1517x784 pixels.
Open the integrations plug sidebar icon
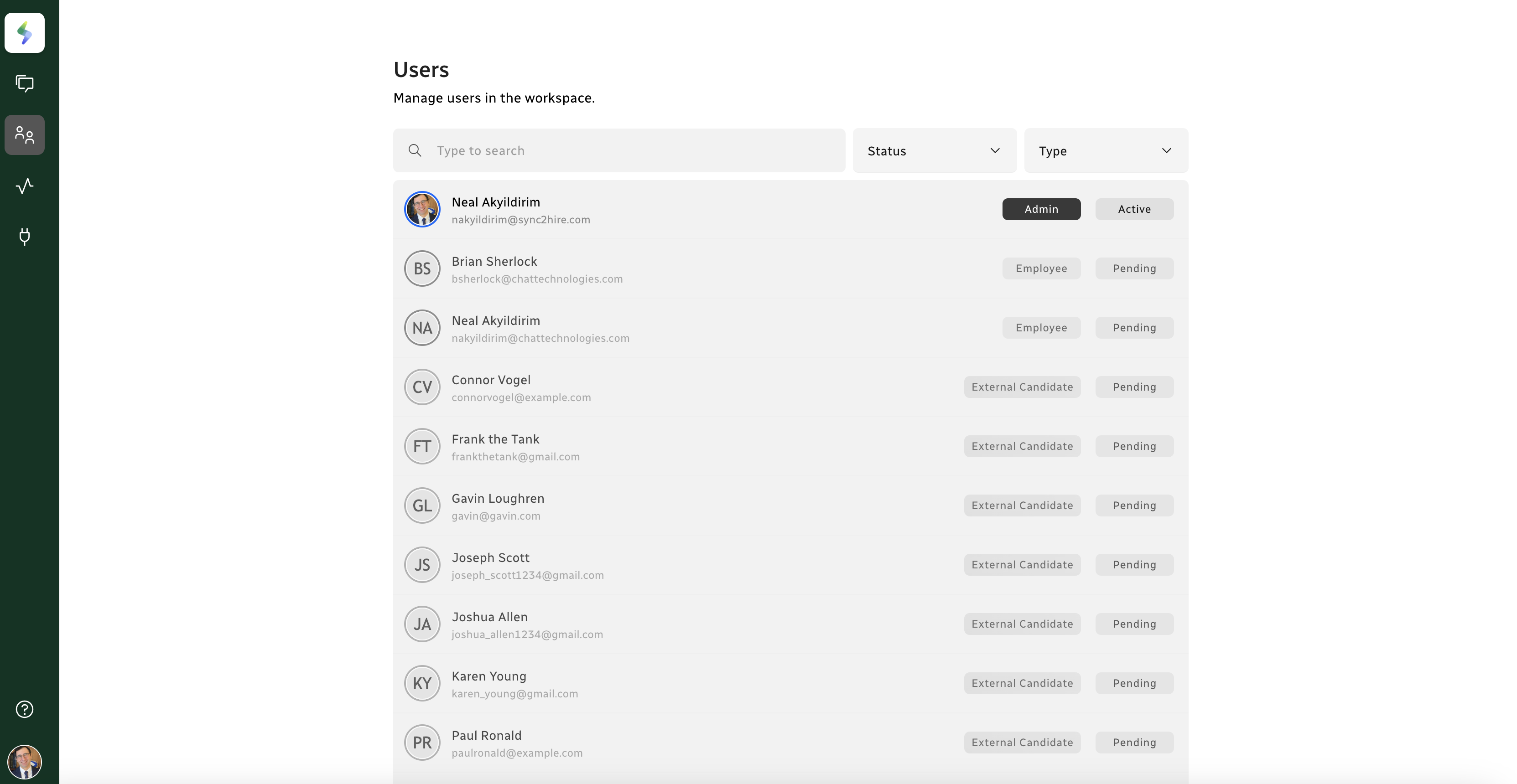tap(25, 237)
